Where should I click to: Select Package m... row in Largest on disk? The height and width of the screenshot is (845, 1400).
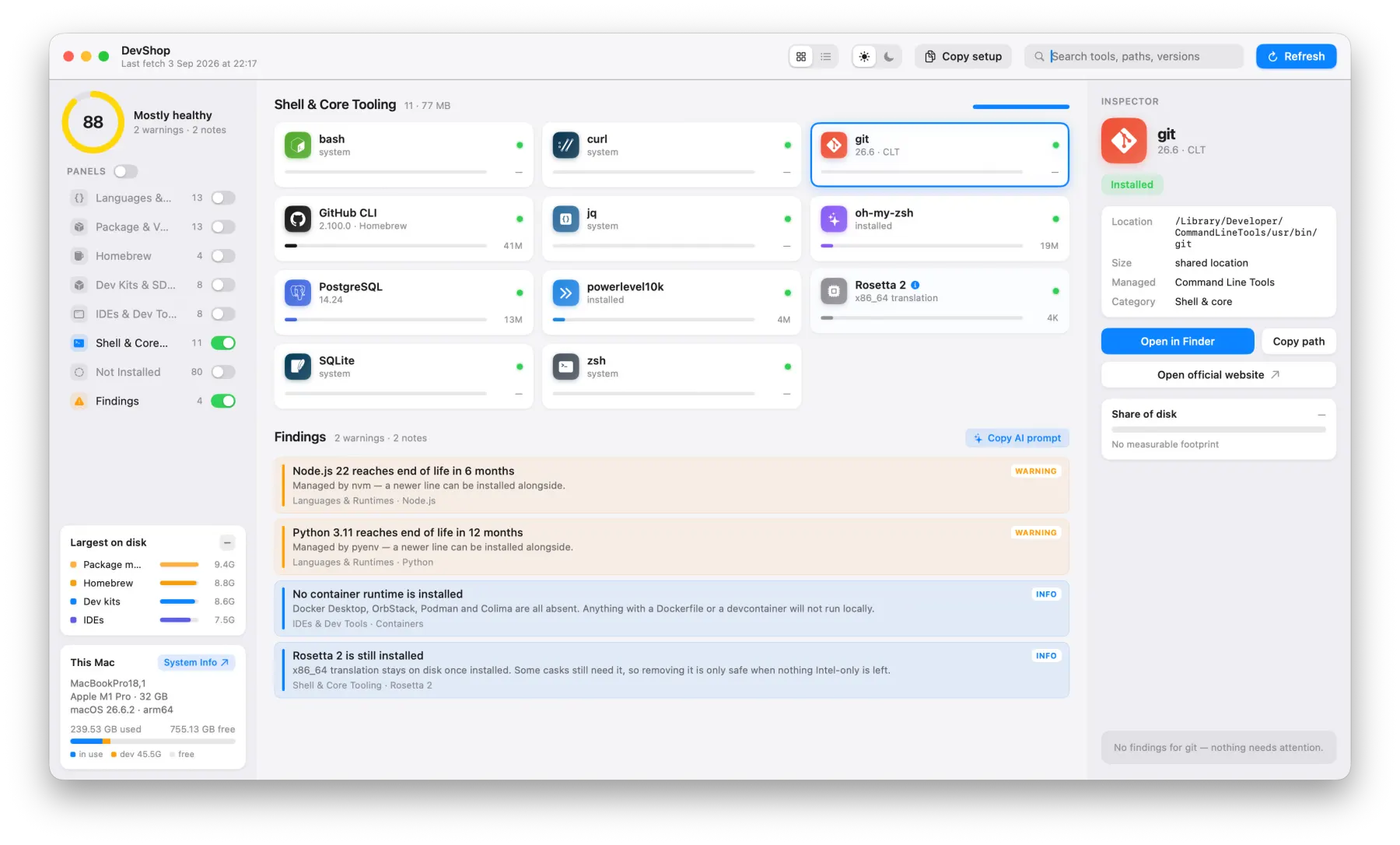click(152, 564)
